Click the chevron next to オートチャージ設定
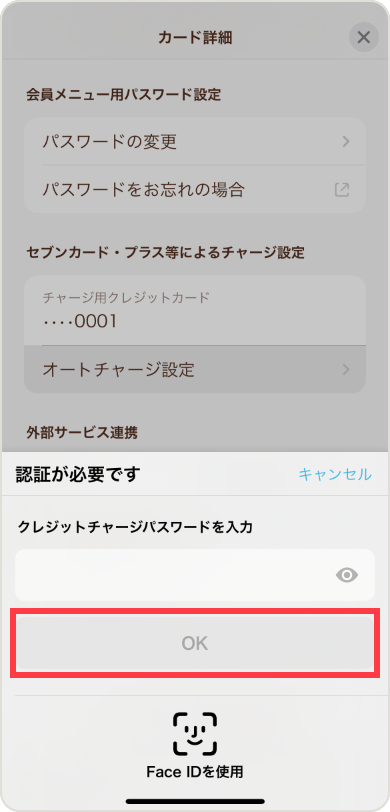The height and width of the screenshot is (812, 390). pyautogui.click(x=346, y=370)
